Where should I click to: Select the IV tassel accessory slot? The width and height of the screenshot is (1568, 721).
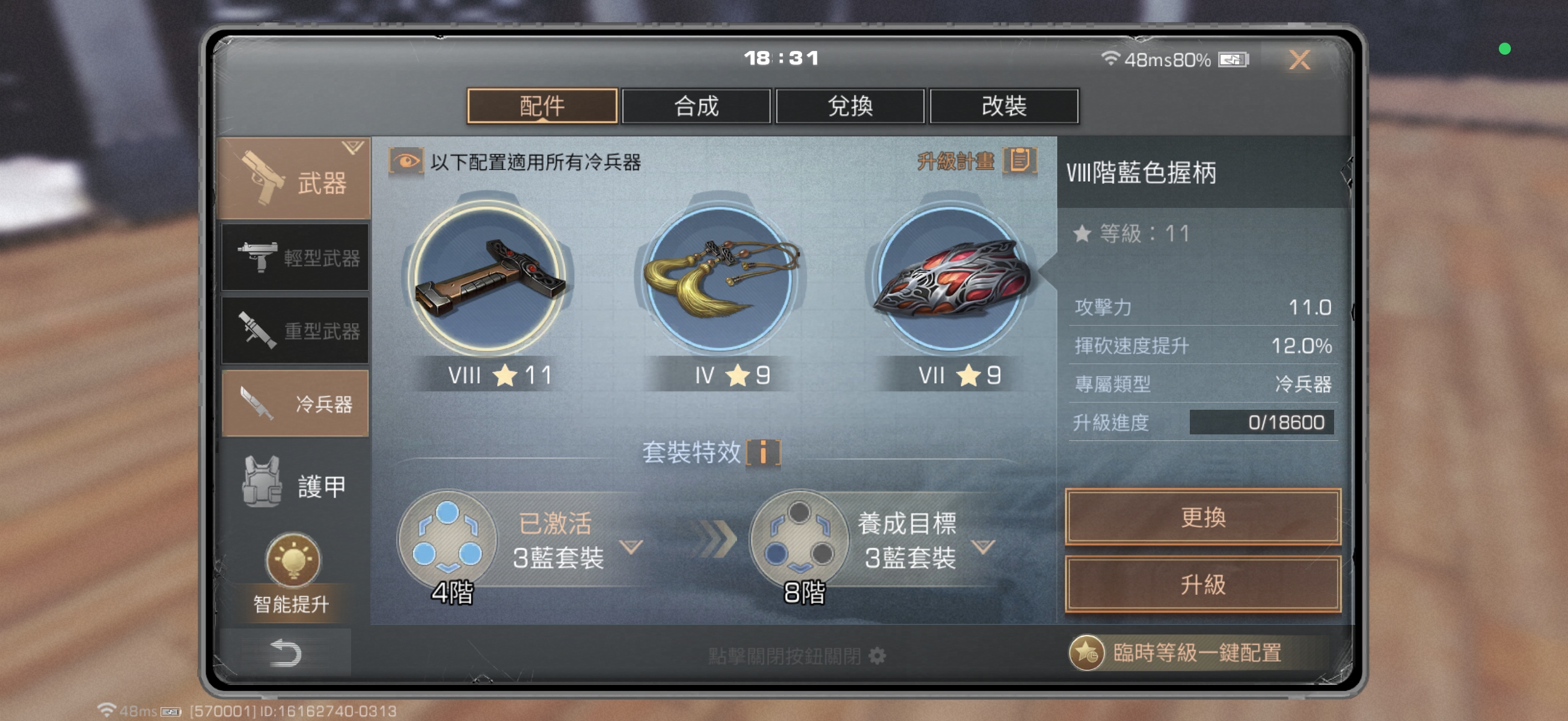click(720, 278)
